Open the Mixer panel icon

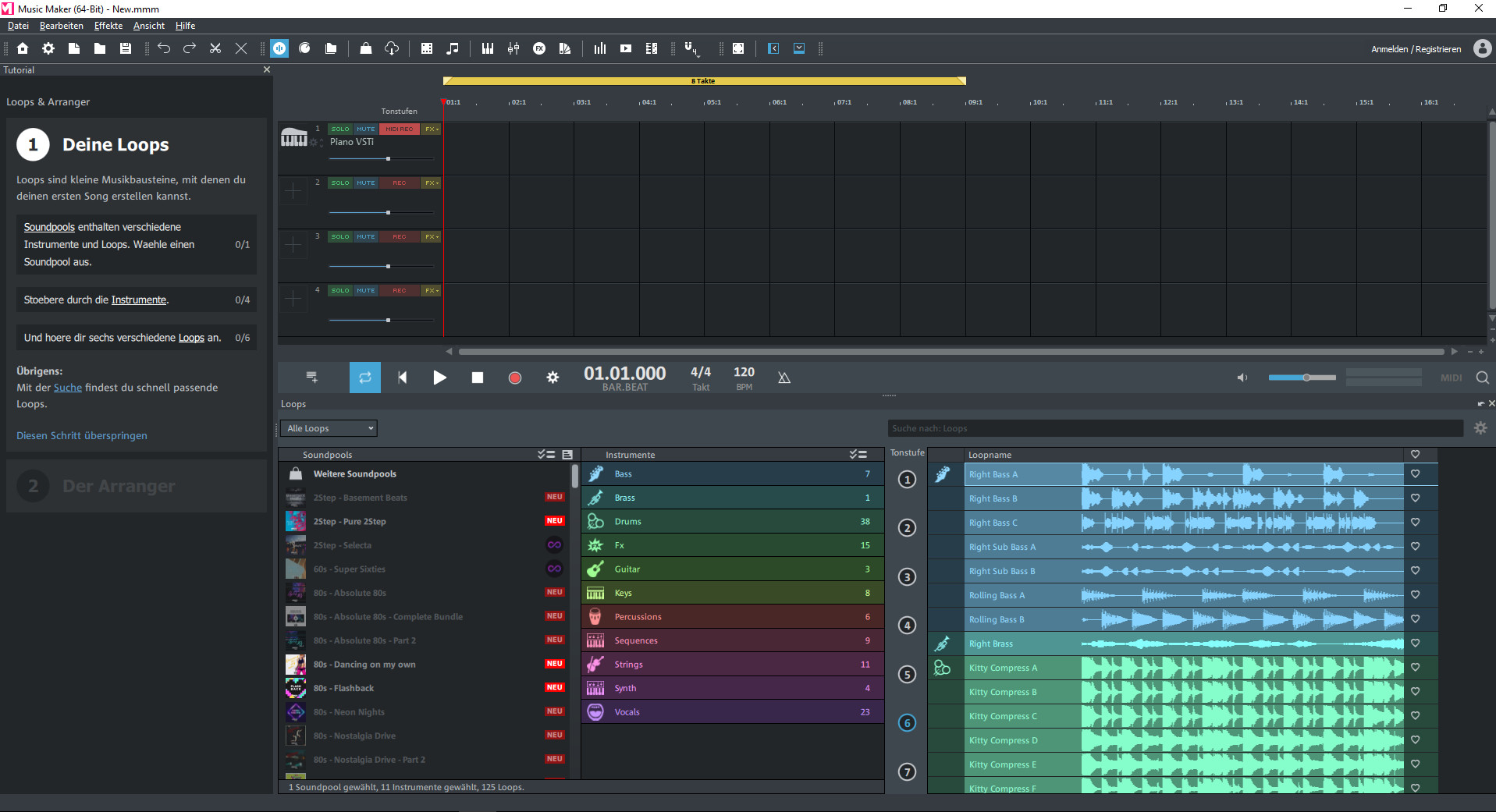pyautogui.click(x=513, y=48)
